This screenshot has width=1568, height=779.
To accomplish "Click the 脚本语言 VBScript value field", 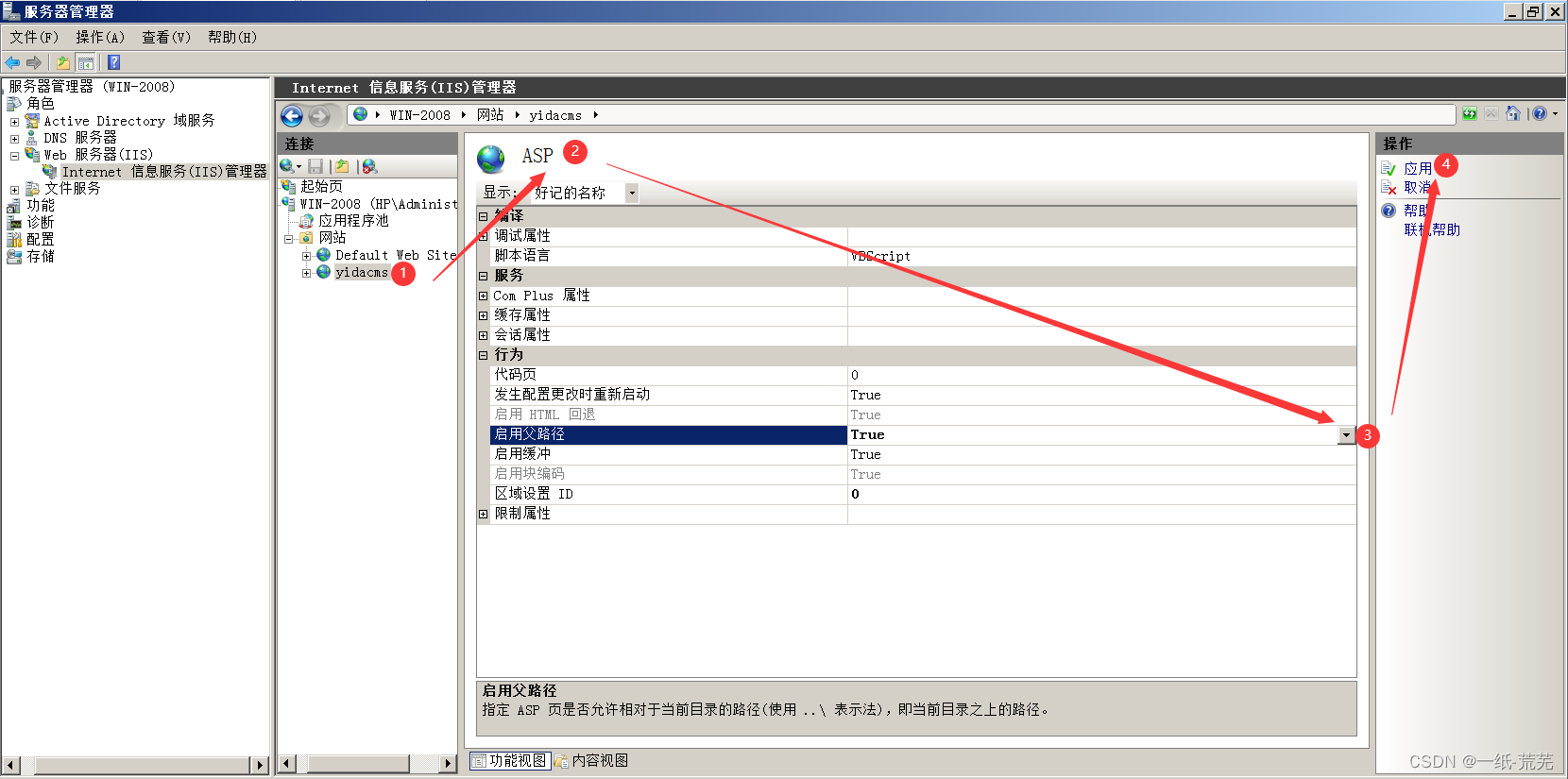I will (x=1101, y=256).
